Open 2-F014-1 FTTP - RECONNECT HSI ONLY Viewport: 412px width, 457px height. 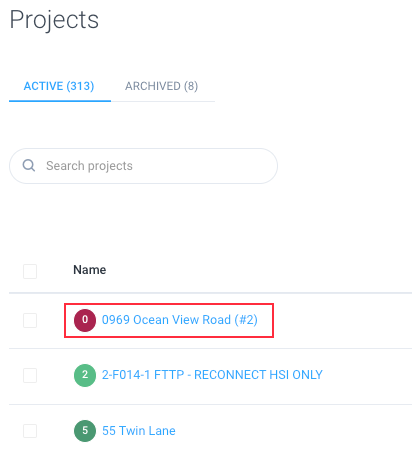(x=212, y=375)
